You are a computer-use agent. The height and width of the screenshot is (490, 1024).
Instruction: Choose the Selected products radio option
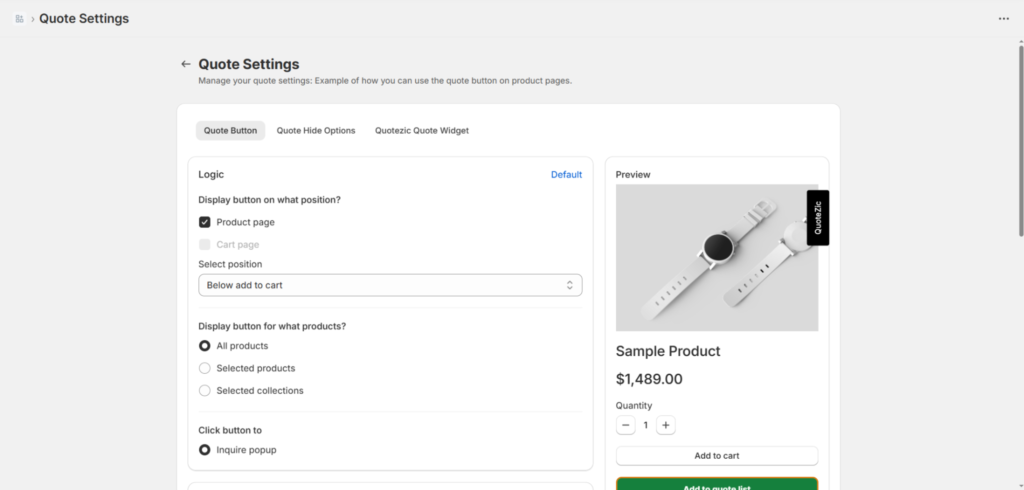pos(205,368)
